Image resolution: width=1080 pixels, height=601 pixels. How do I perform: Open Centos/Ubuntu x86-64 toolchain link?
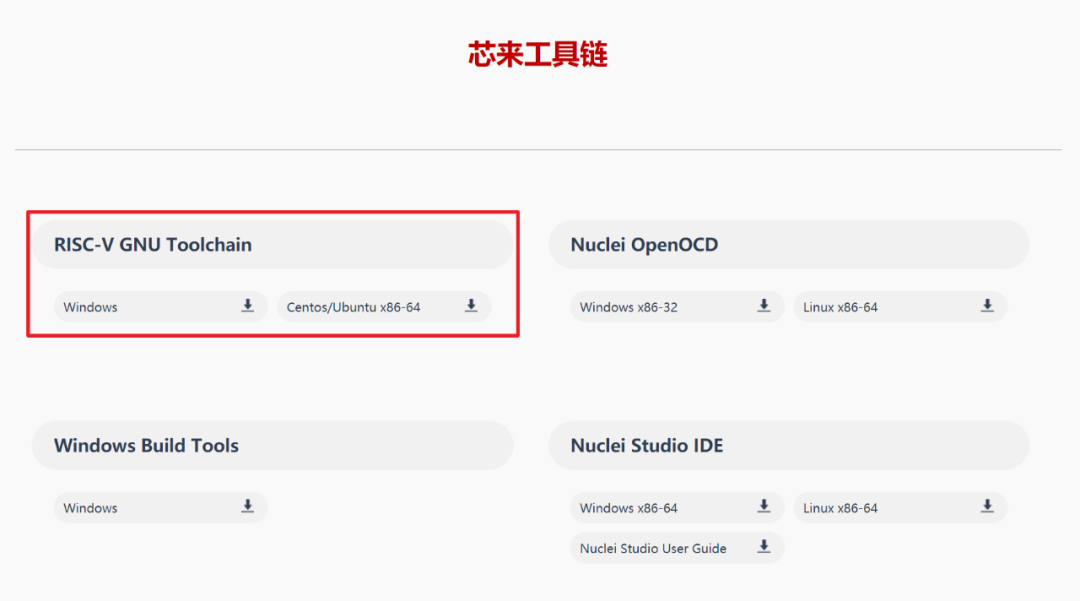(384, 306)
